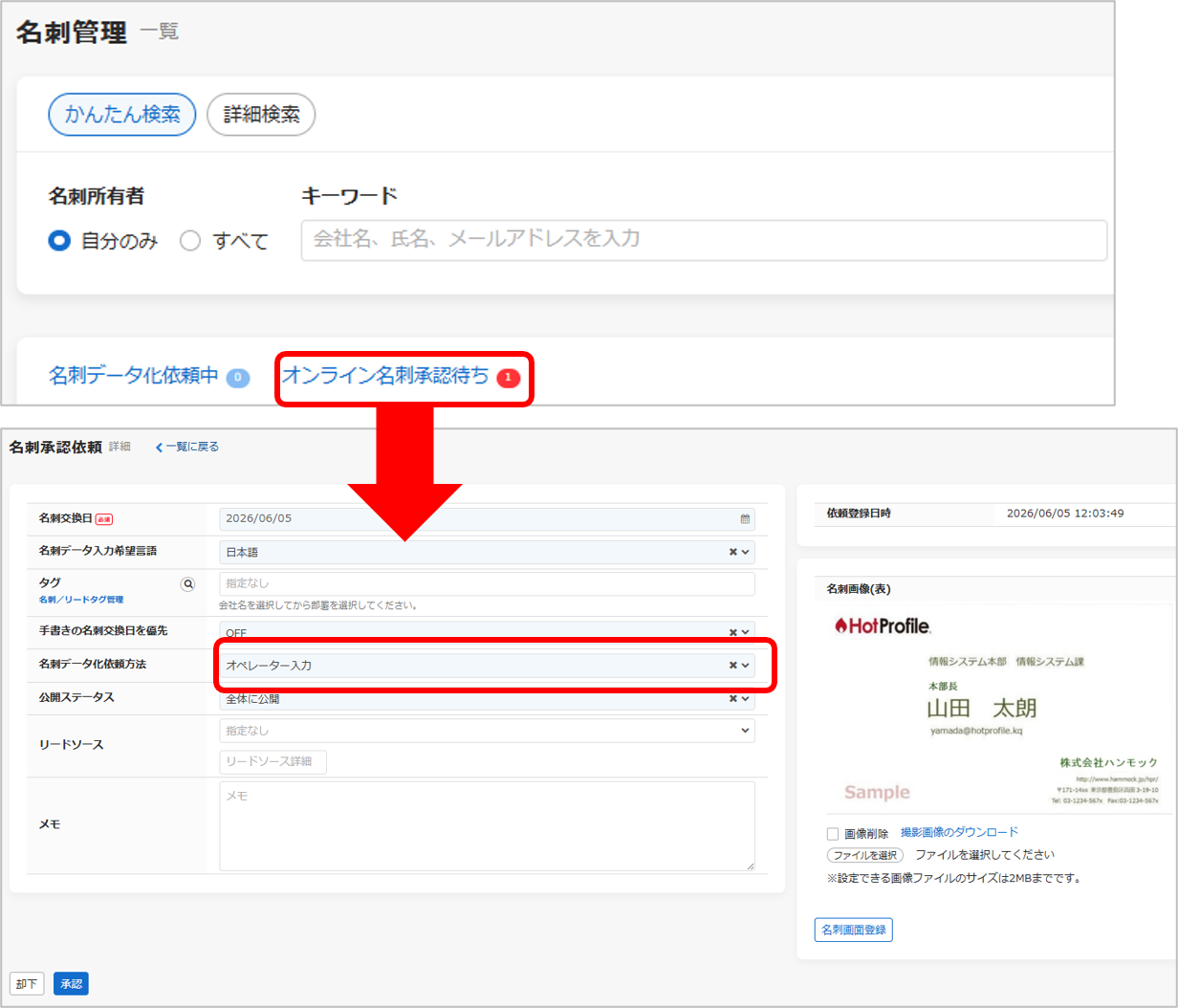Open the 名刺／リードタグ管理 link
Image resolution: width=1178 pixels, height=1008 pixels.
(x=81, y=600)
